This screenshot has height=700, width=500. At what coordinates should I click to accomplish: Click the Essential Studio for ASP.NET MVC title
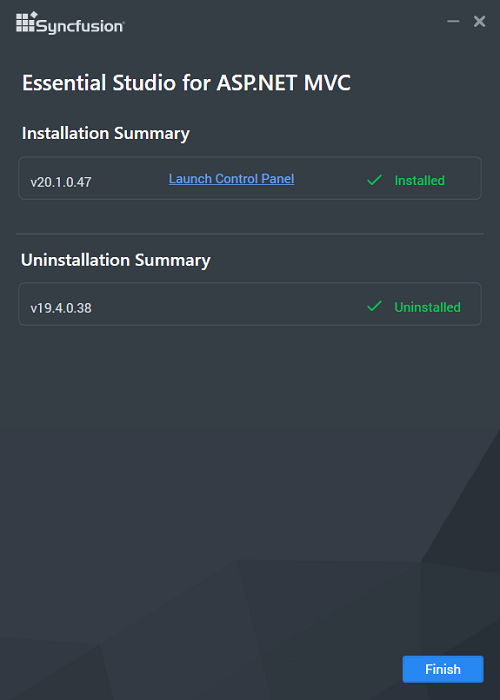click(186, 83)
